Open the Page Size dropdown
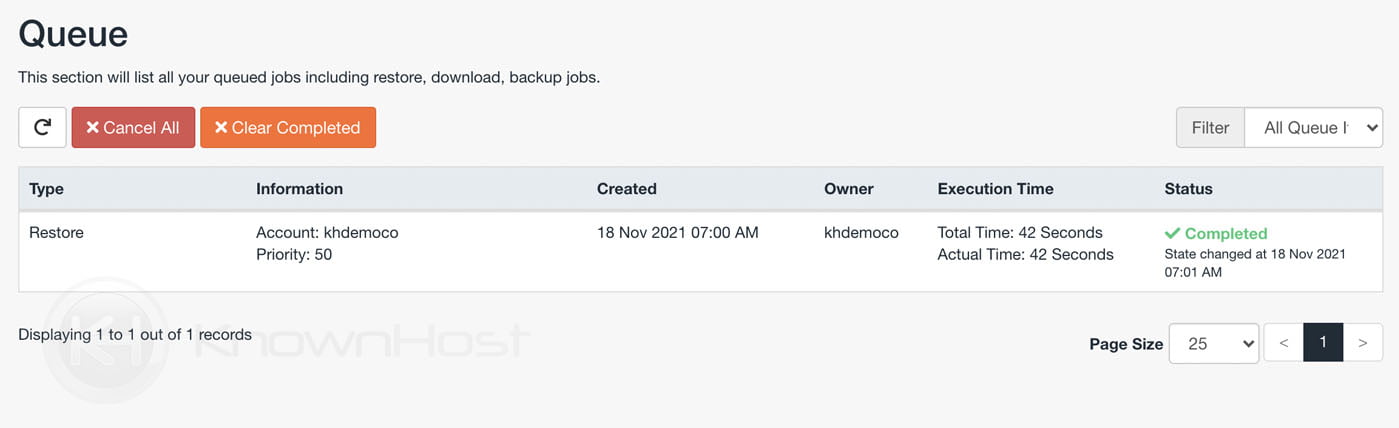Screen dimensions: 1399x428 [x=1214, y=343]
